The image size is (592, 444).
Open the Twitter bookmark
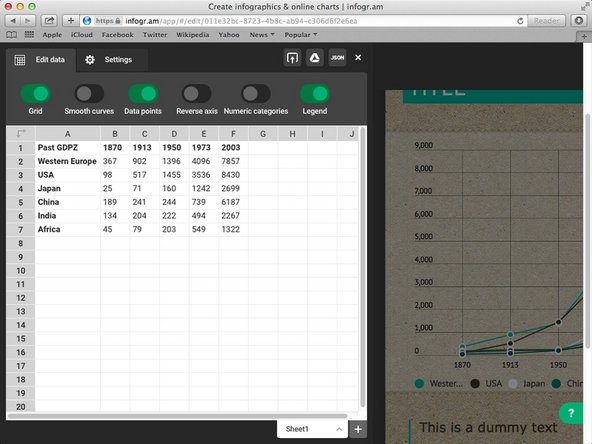[x=155, y=35]
